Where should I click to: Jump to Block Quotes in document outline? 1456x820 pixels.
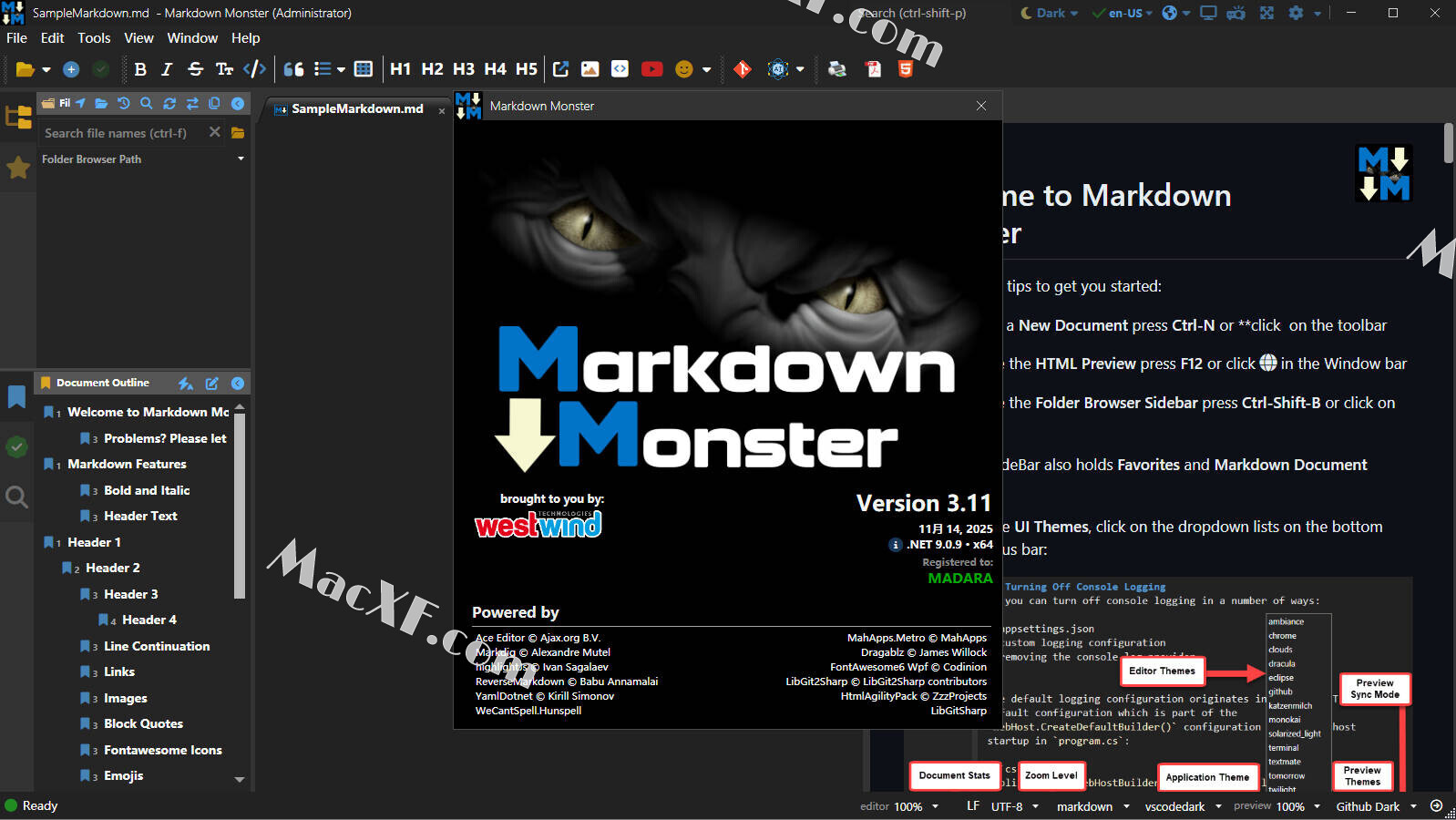143,723
